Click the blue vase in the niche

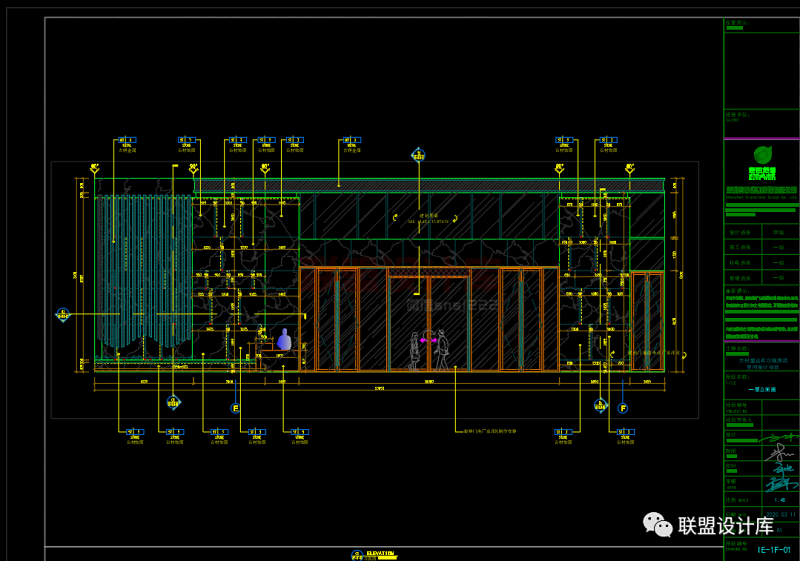(x=284, y=340)
